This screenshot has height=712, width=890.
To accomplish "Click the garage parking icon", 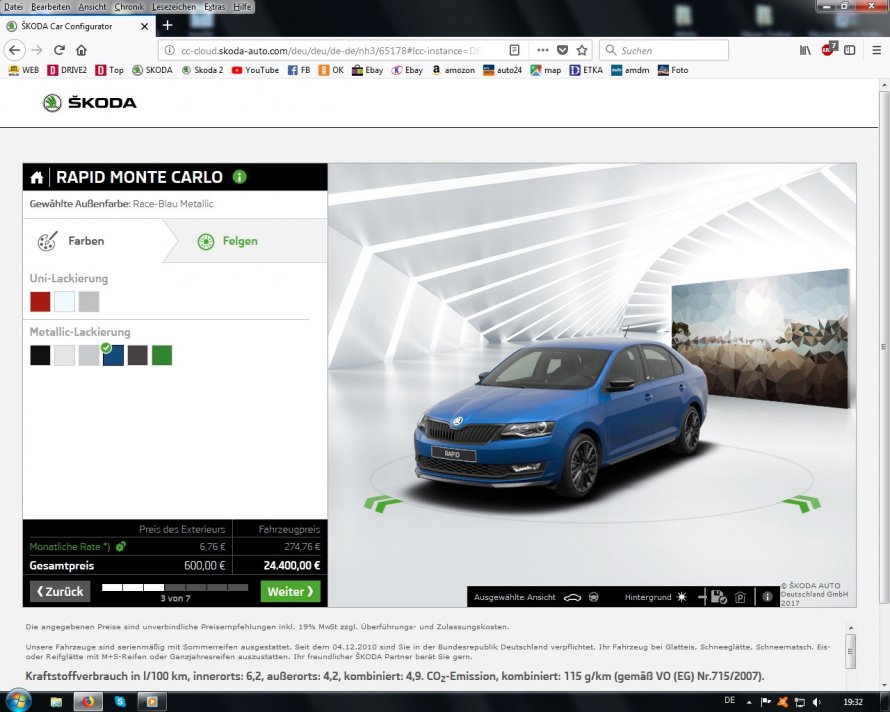I will 740,597.
